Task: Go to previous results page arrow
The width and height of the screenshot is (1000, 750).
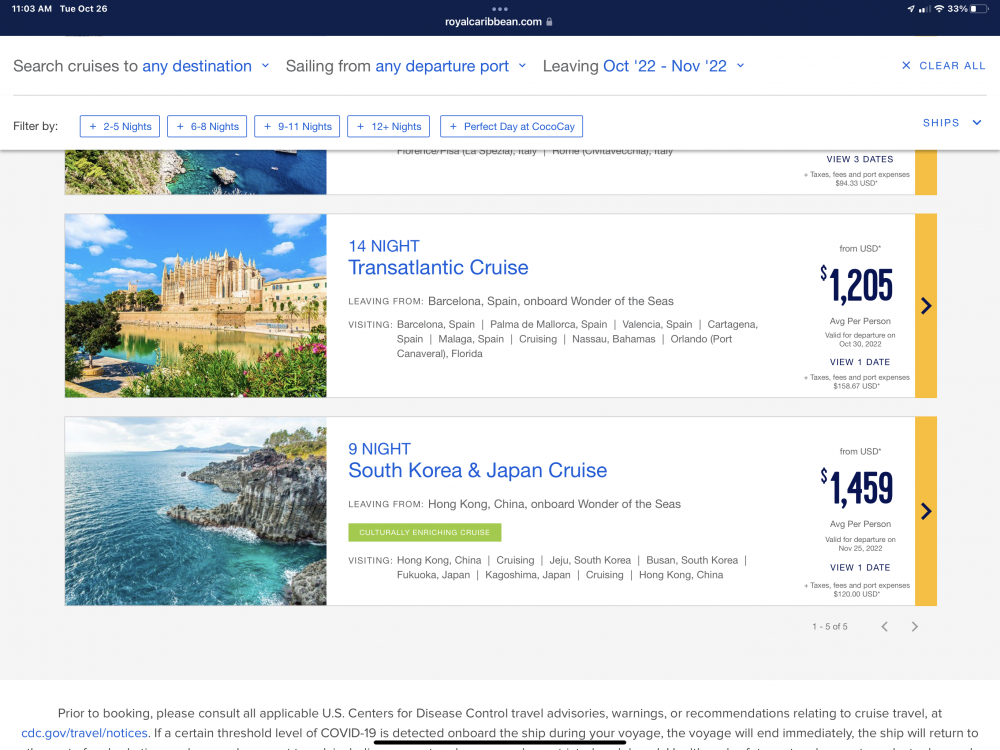Action: tap(884, 627)
